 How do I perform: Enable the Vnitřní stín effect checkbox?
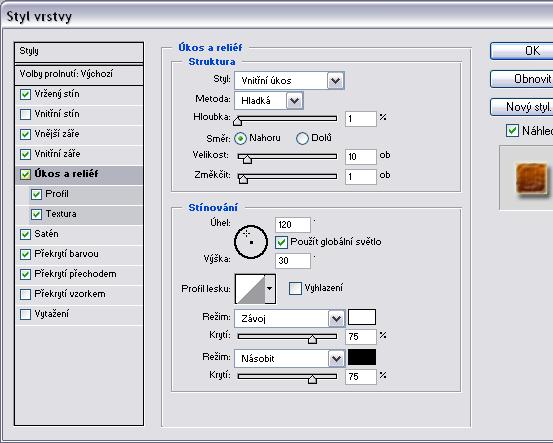(x=25, y=114)
